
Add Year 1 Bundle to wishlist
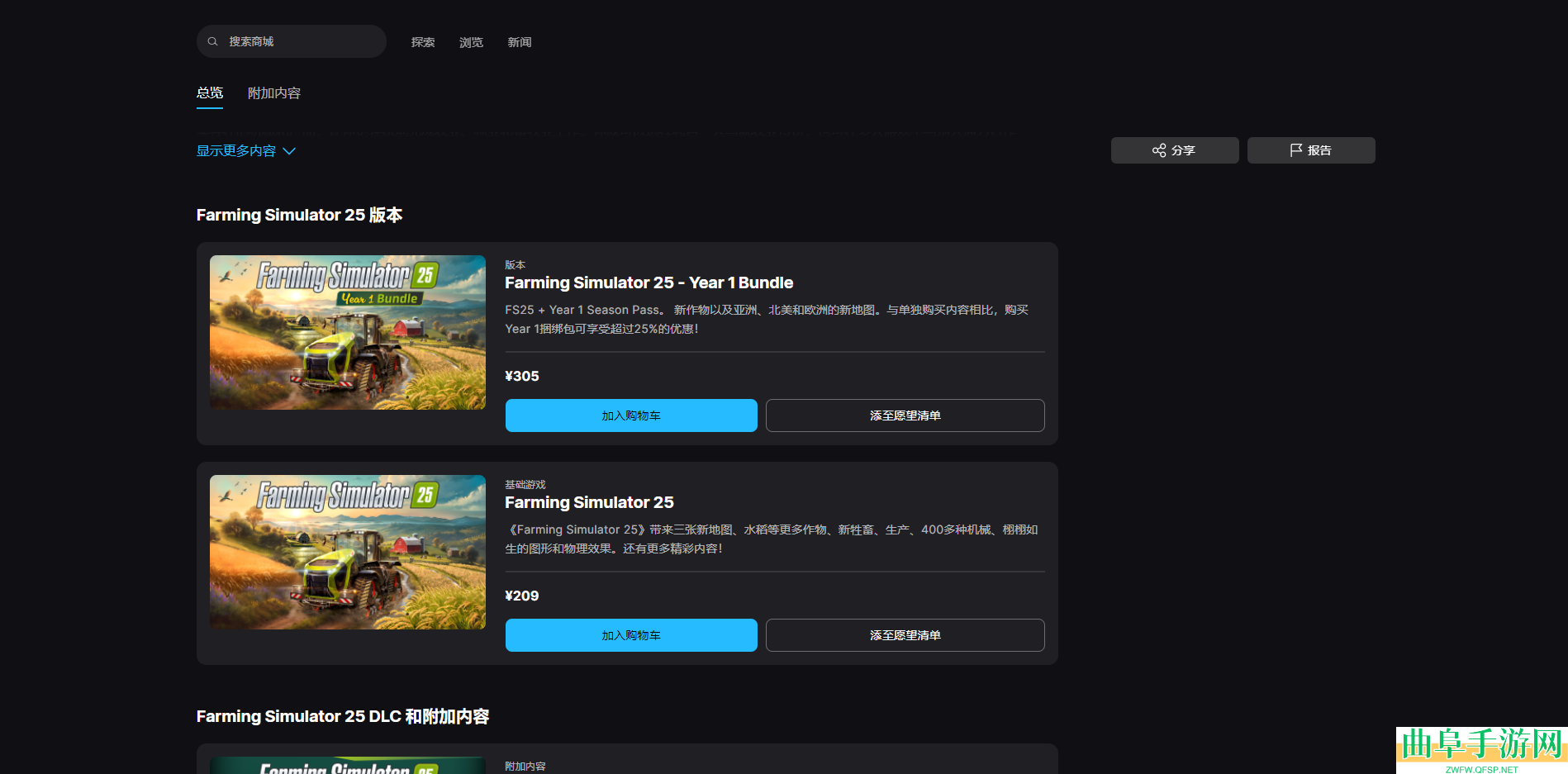coord(905,415)
